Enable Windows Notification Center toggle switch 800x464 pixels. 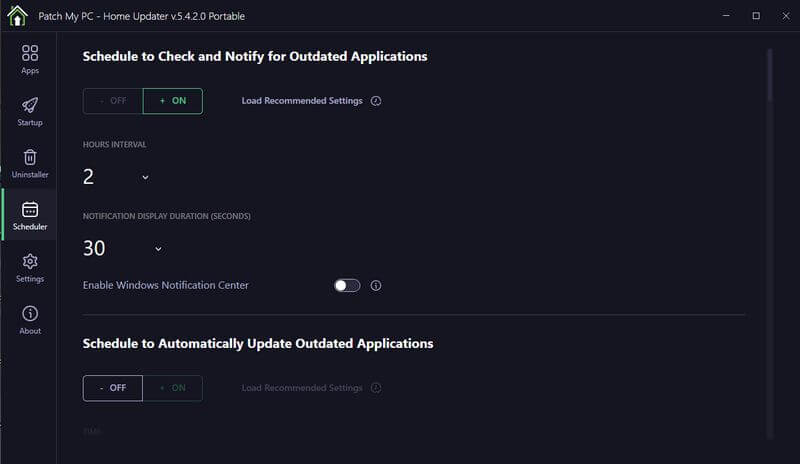[x=346, y=285]
